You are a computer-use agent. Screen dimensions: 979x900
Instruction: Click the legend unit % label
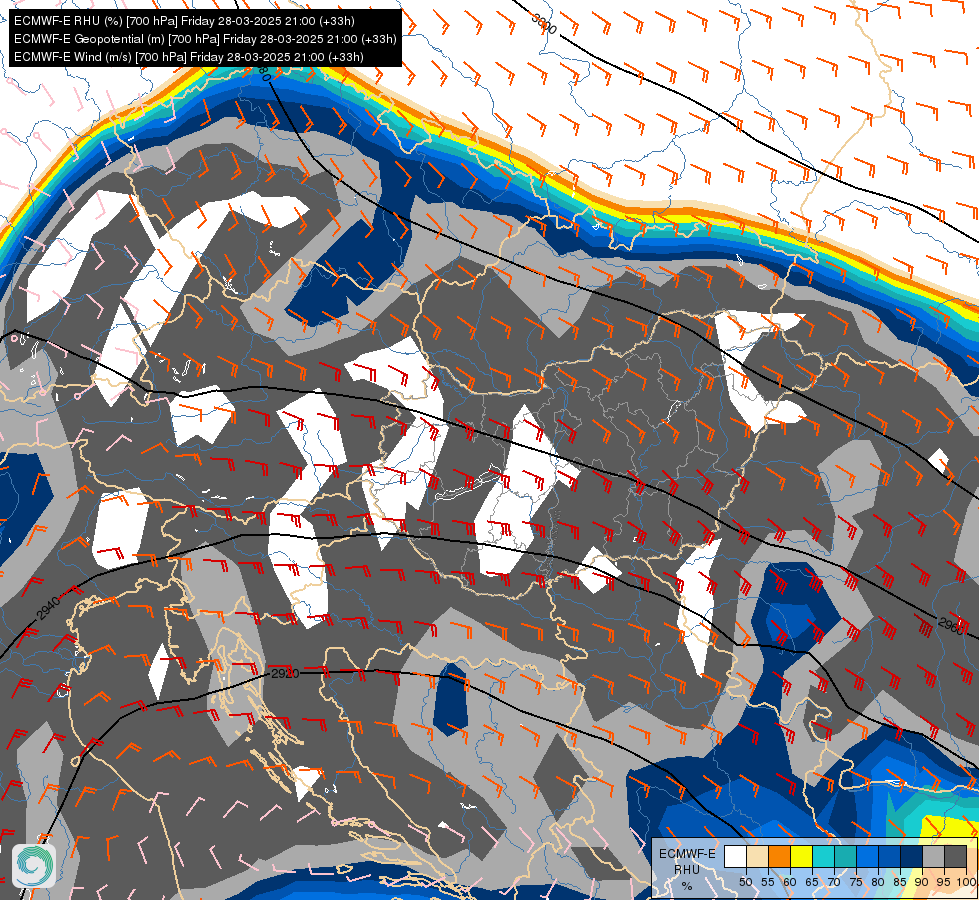coord(687,886)
